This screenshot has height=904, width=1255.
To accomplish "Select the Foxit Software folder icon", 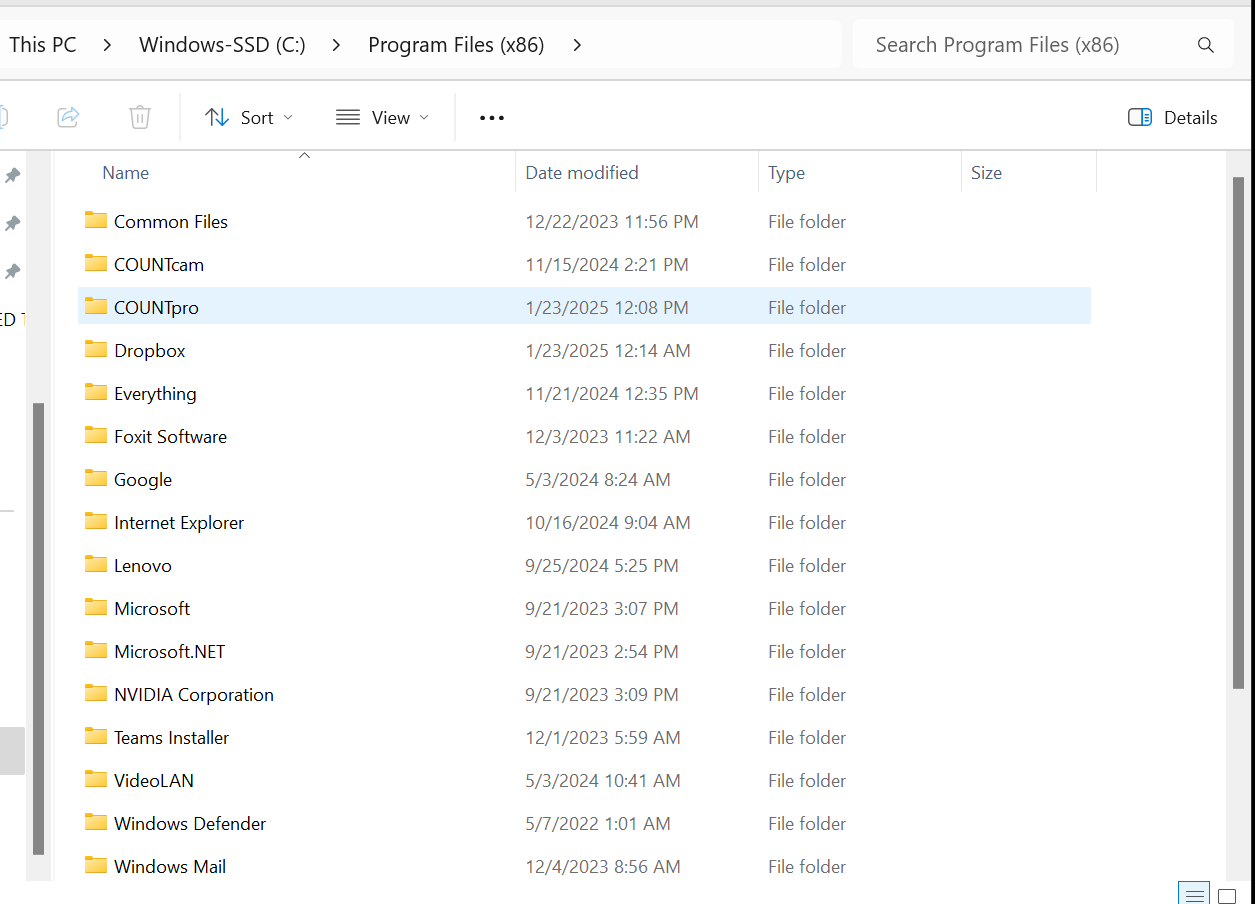I will 96,436.
